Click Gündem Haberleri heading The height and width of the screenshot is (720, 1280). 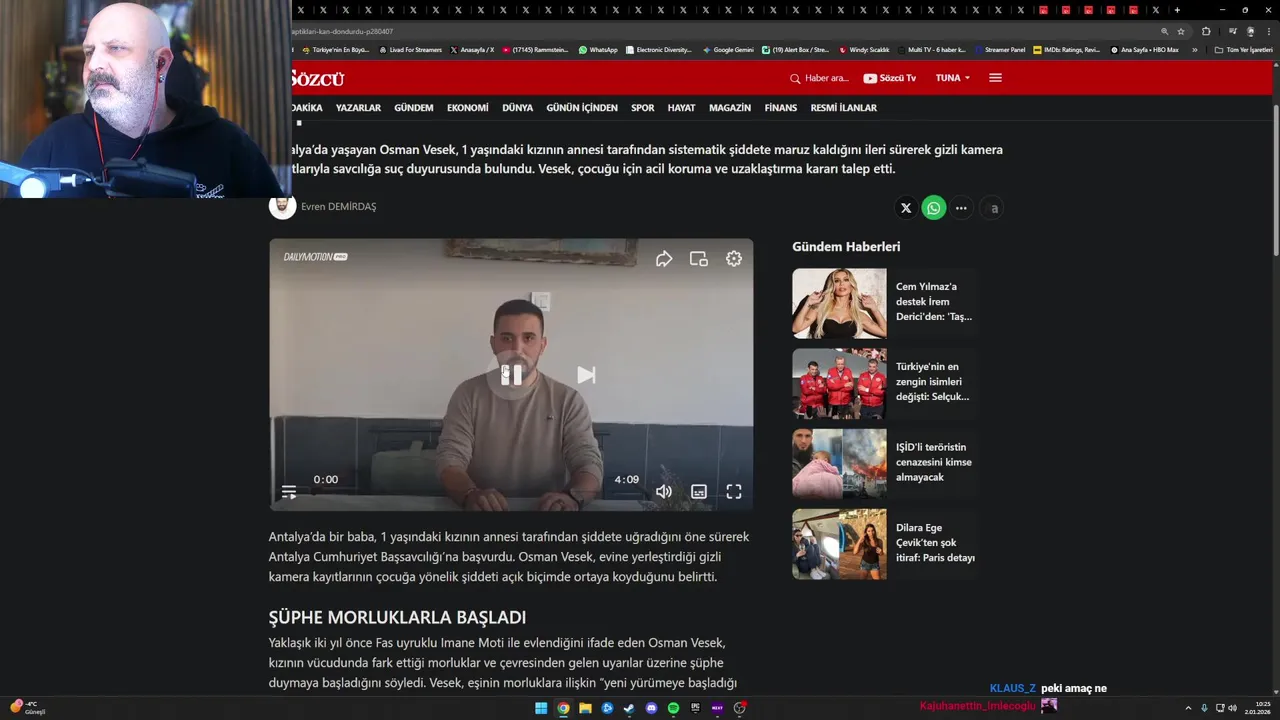coord(846,247)
